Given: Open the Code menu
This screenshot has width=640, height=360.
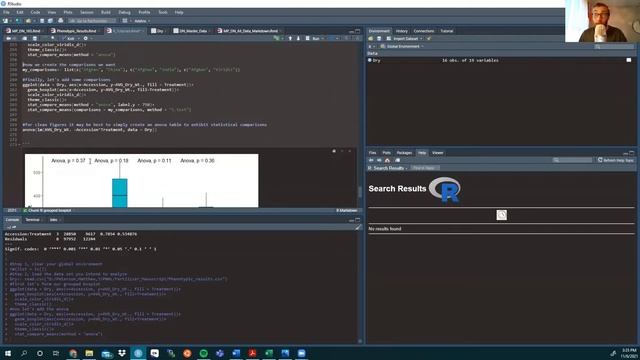Looking at the screenshot, I should coord(36,12).
